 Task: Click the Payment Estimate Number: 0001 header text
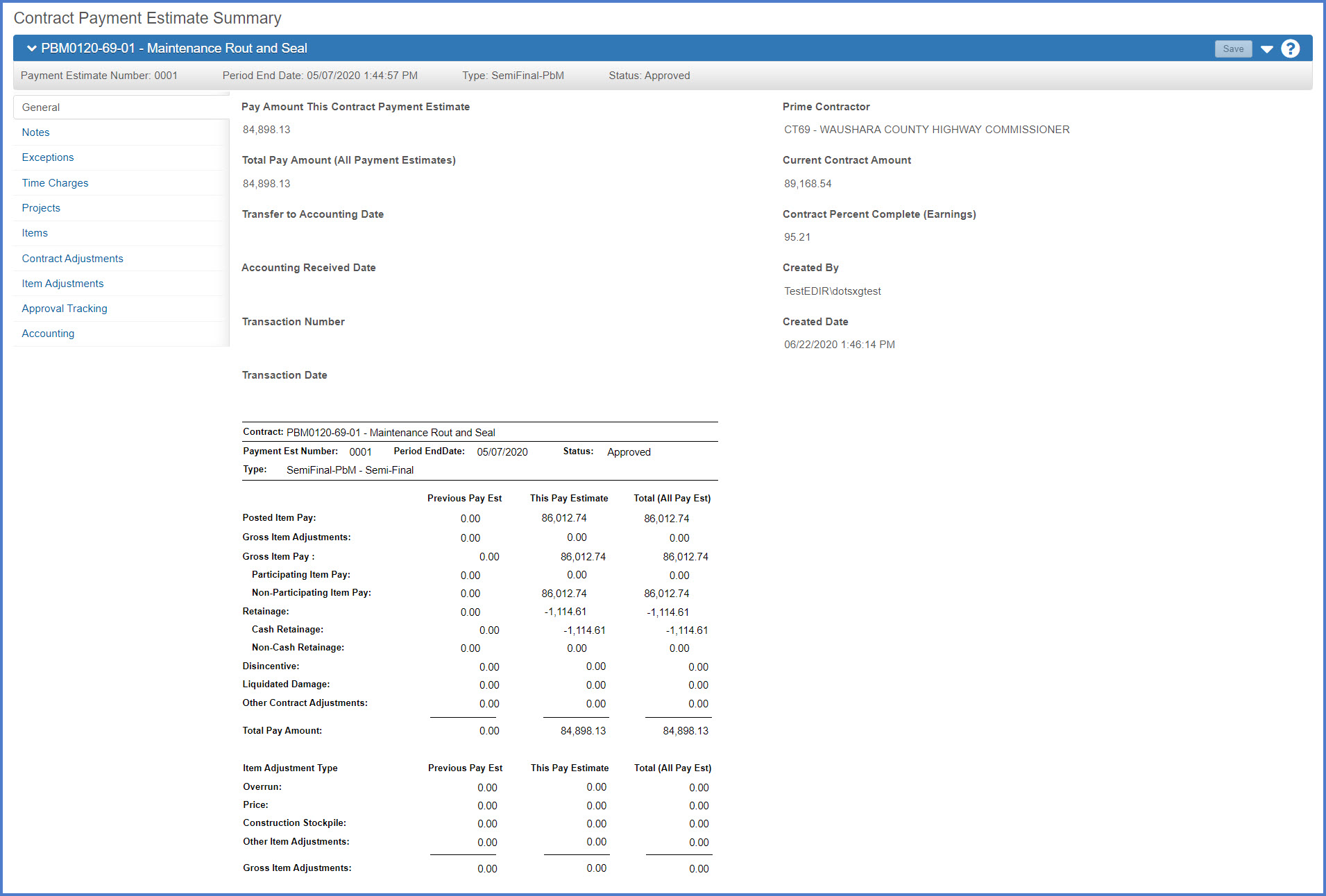point(99,76)
